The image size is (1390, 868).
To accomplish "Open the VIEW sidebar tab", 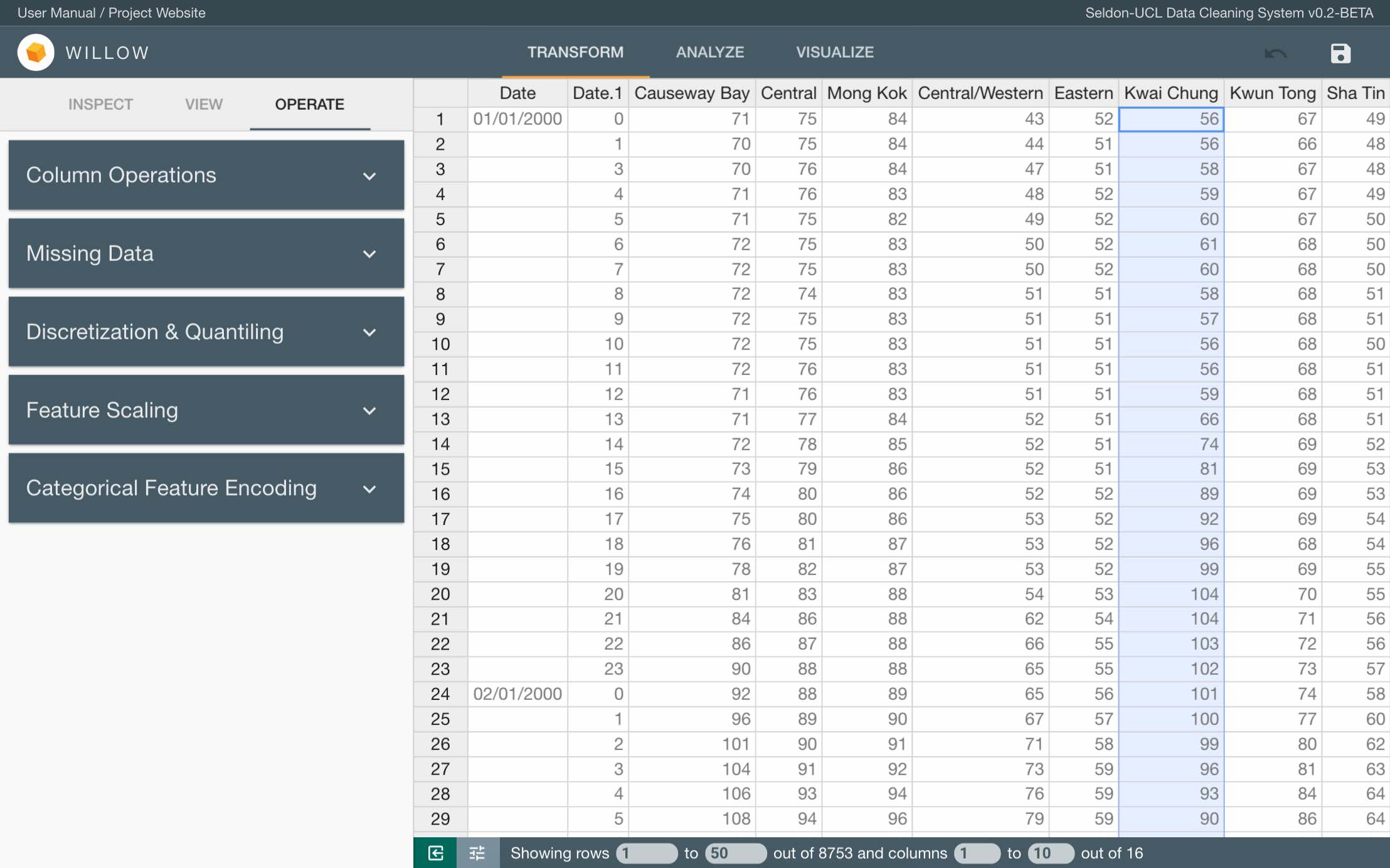I will click(x=204, y=104).
